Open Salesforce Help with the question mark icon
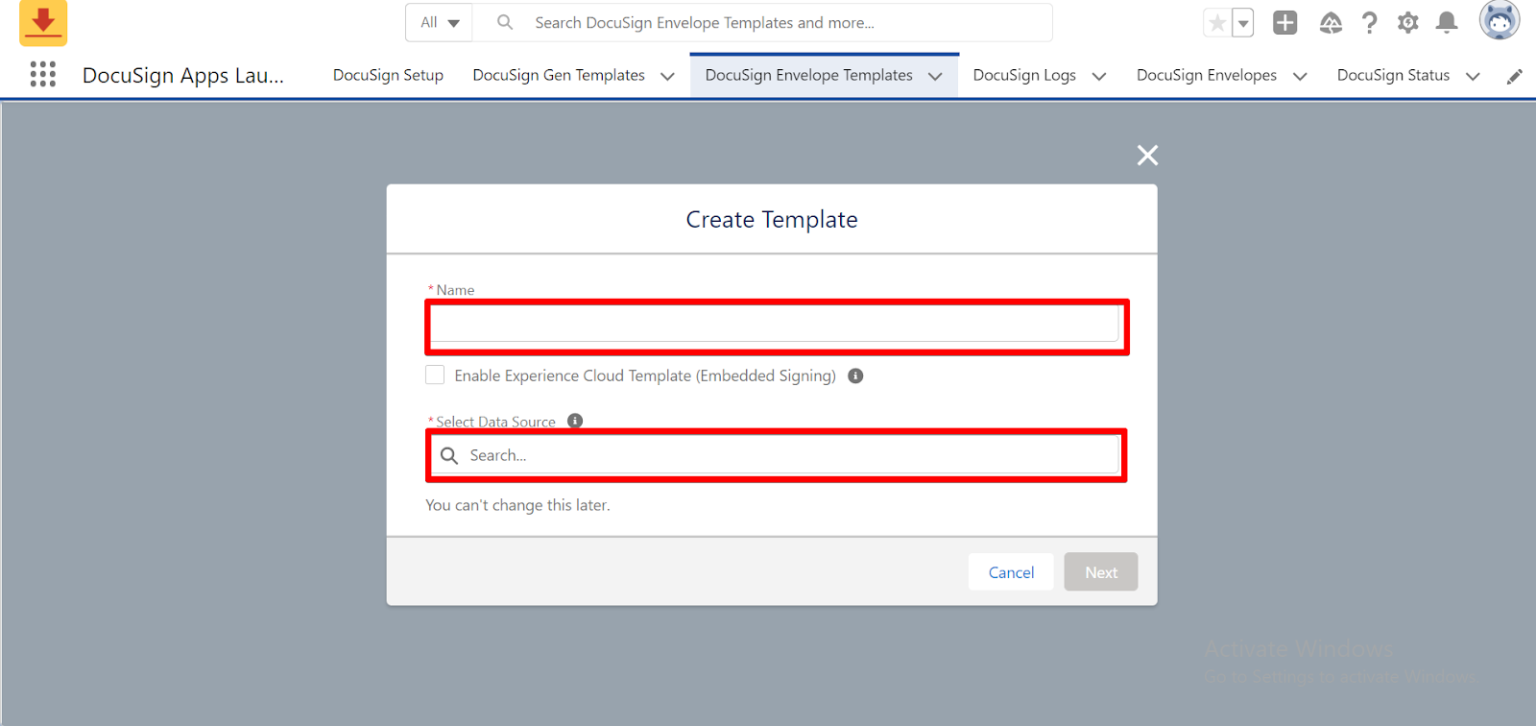 [x=1369, y=22]
